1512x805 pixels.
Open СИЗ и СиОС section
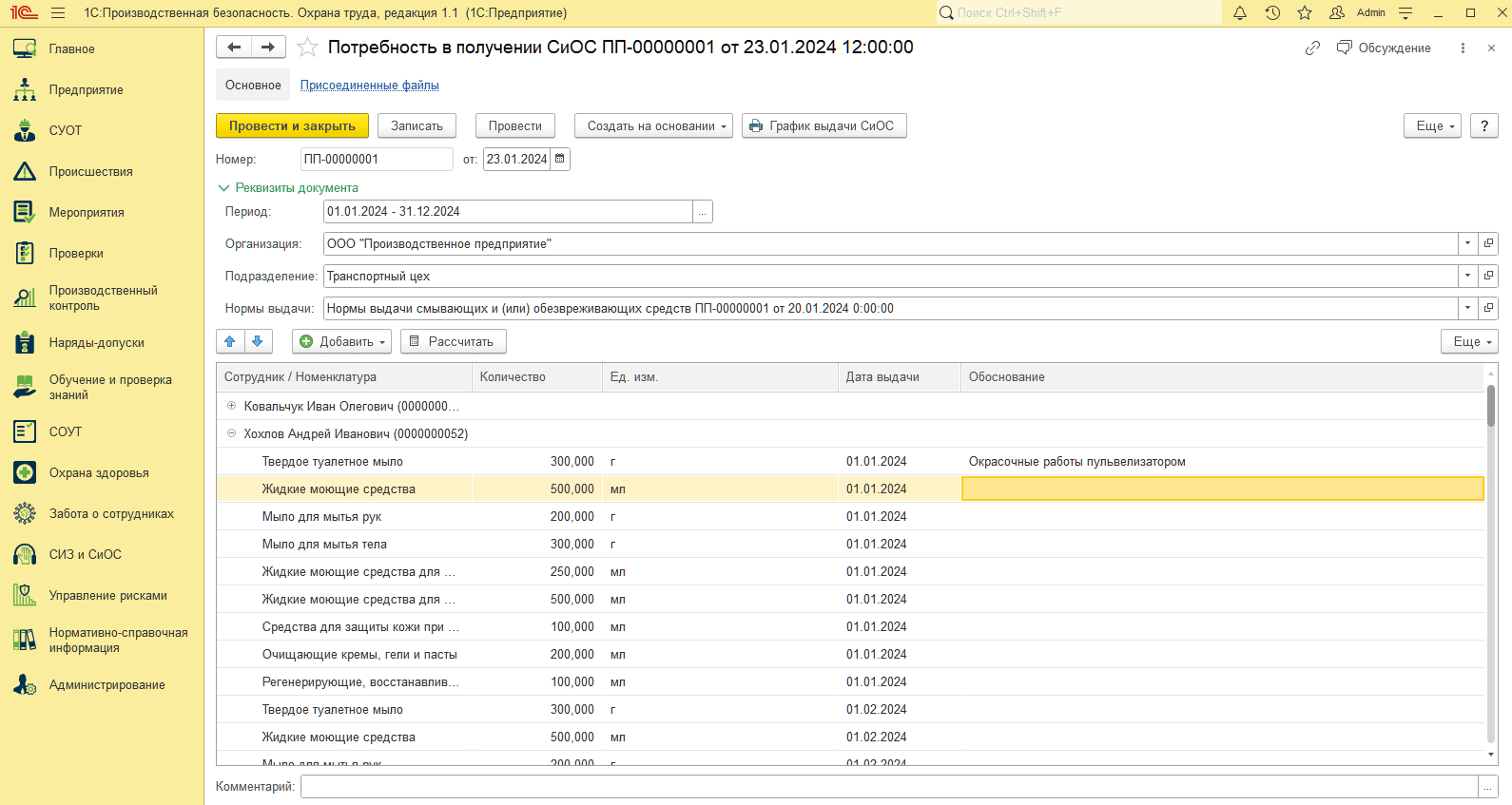(102, 554)
